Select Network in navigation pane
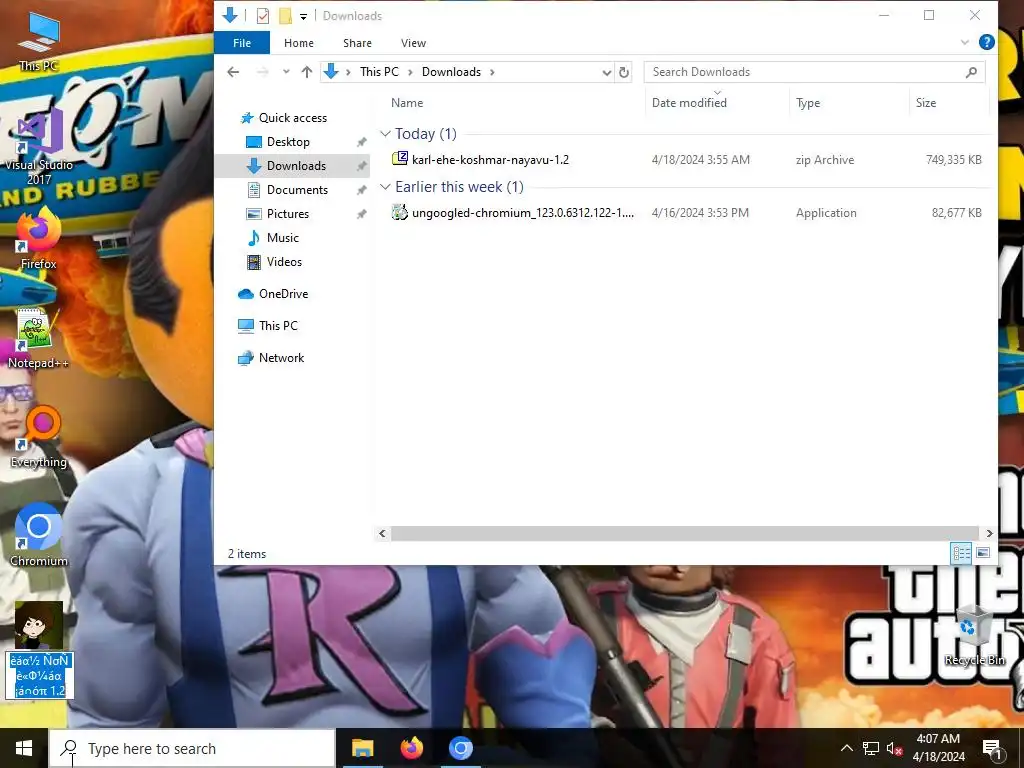The height and width of the screenshot is (768, 1024). point(281,358)
